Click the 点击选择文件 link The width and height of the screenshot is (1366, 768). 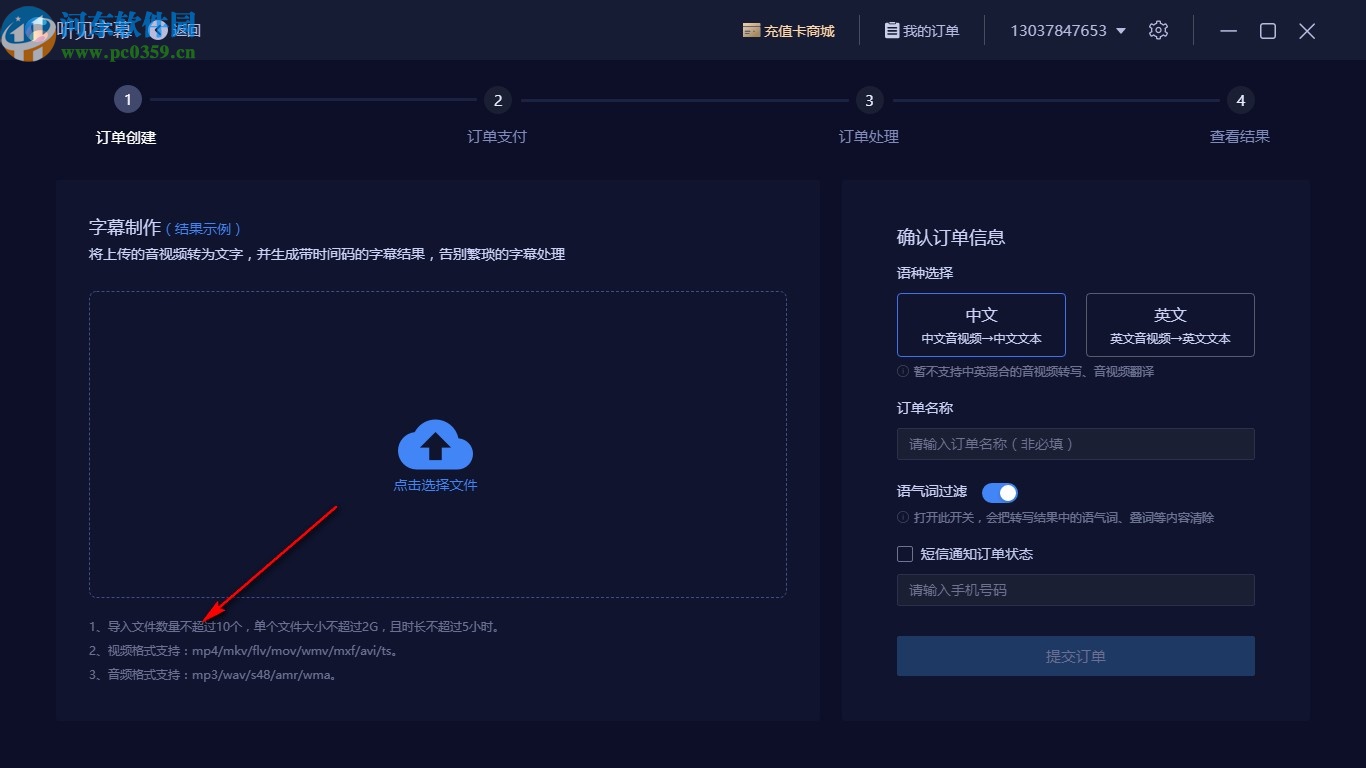click(x=435, y=485)
